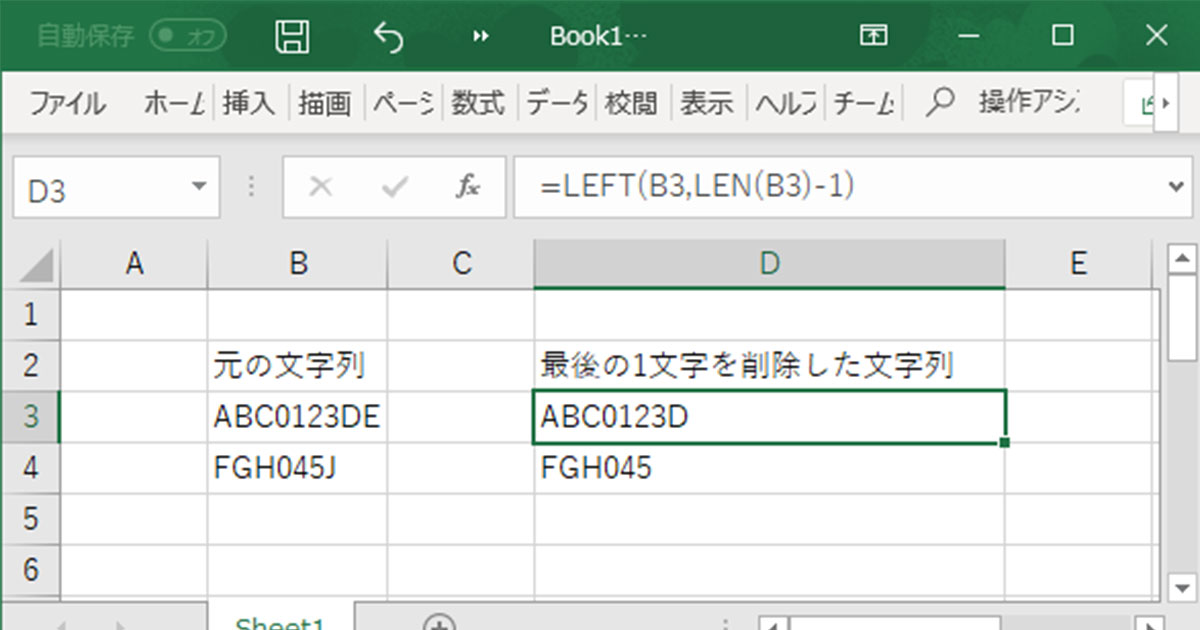Click the fill handle of cell D3
Viewport: 1200px width, 630px height.
(1004, 442)
